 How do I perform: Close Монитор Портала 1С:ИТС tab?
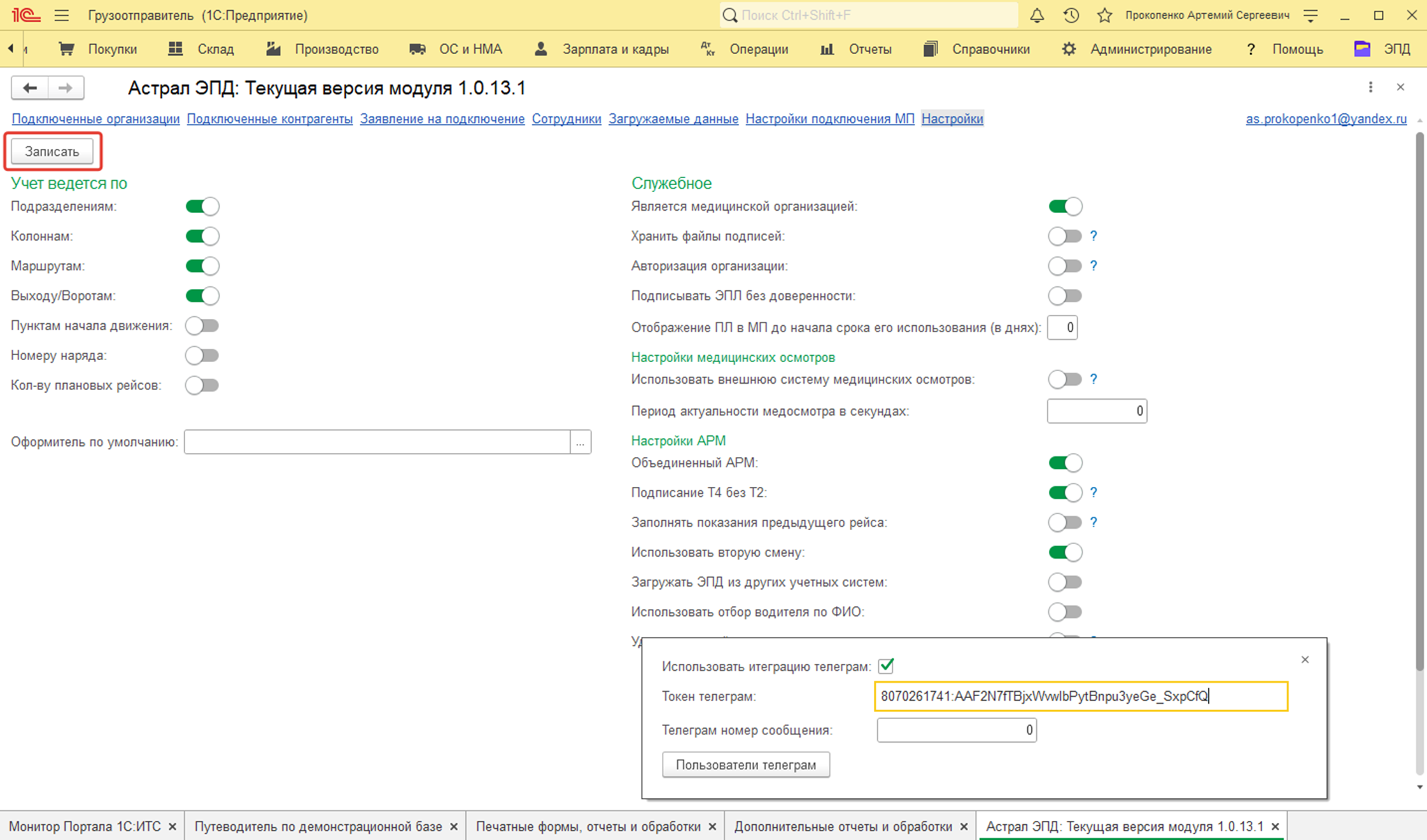point(172,827)
